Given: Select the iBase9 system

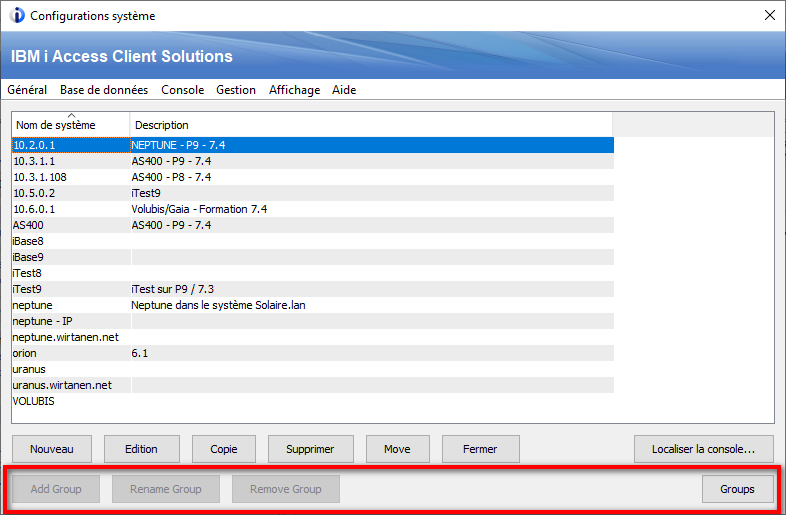Looking at the screenshot, I should click(x=28, y=257).
